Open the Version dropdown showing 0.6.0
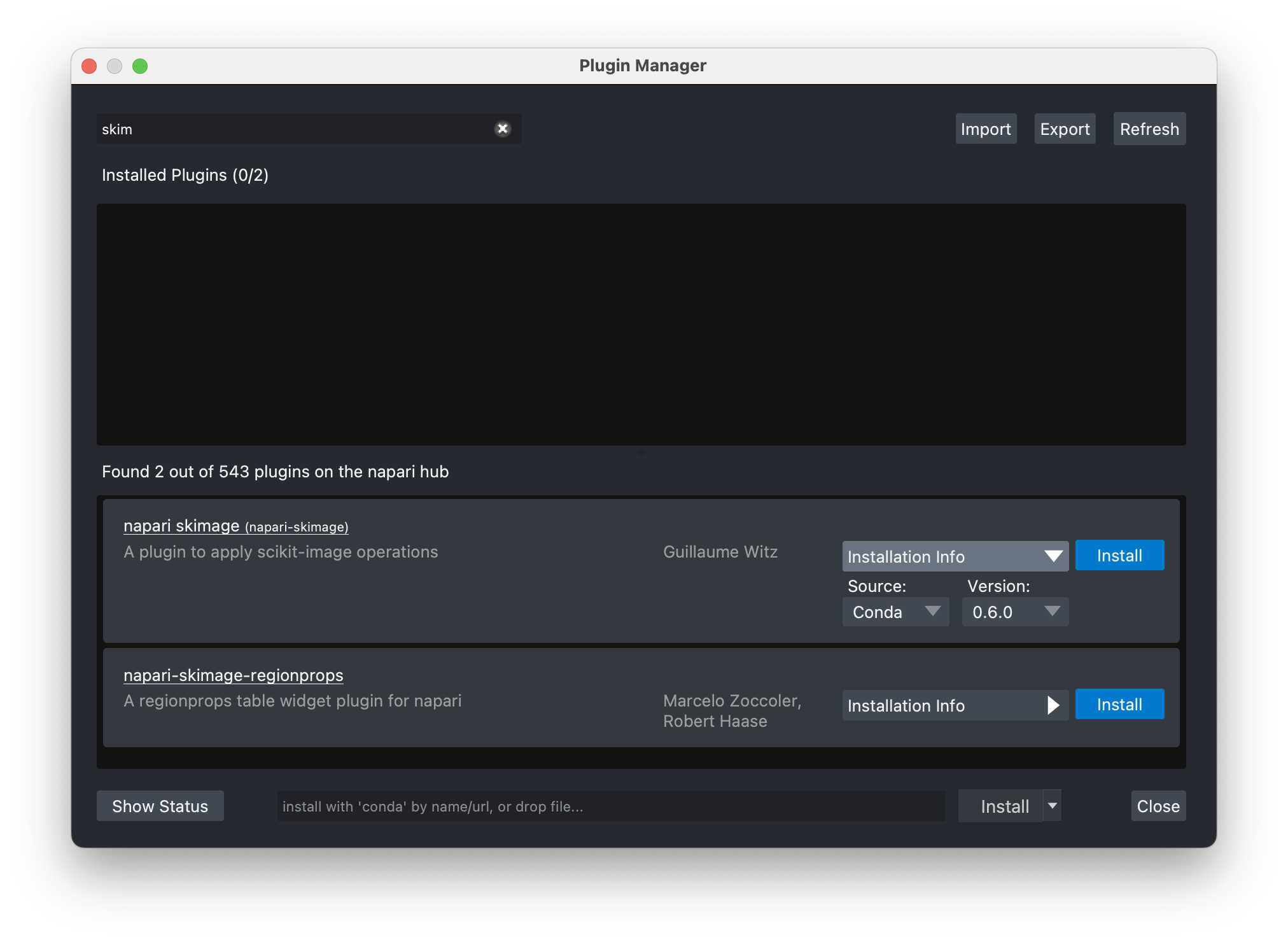The width and height of the screenshot is (1288, 942). click(x=1014, y=612)
